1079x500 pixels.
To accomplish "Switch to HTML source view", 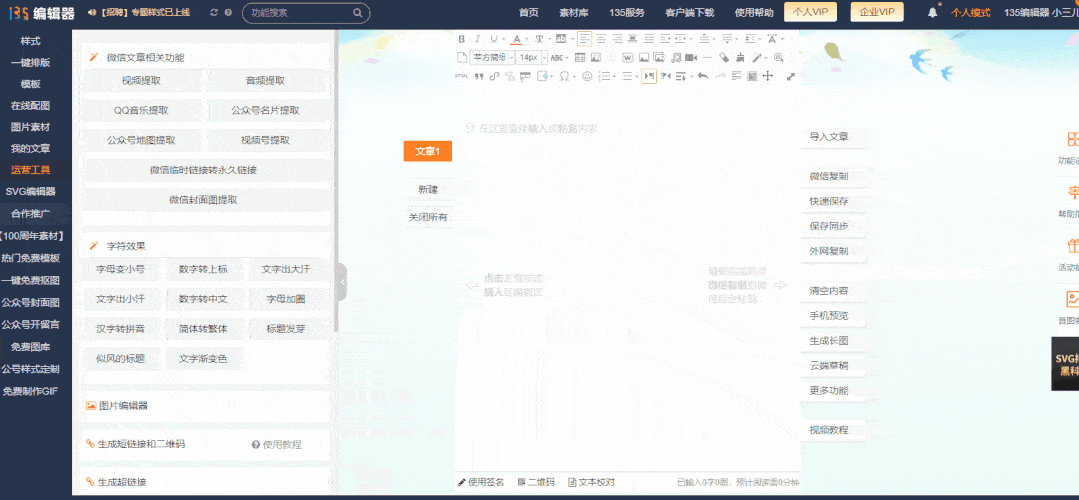I will click(x=462, y=76).
